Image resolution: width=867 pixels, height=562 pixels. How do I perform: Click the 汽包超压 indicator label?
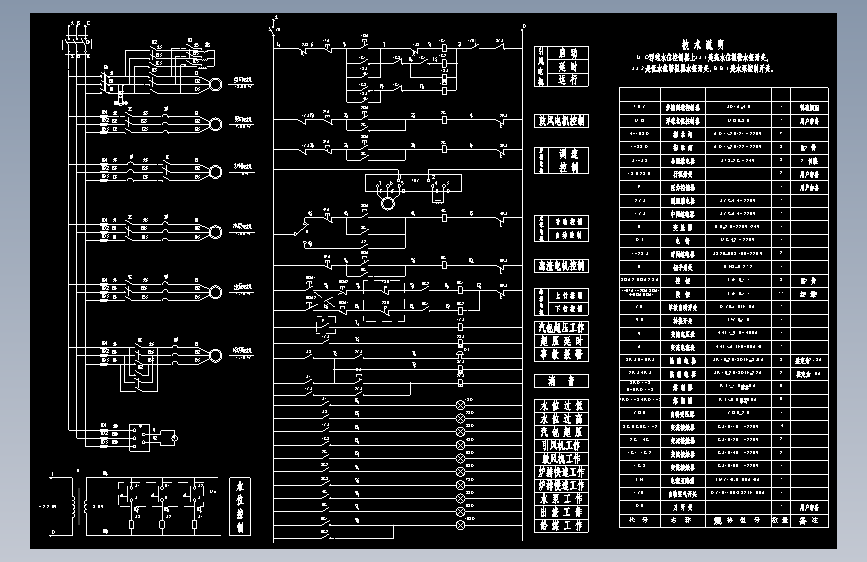point(561,432)
